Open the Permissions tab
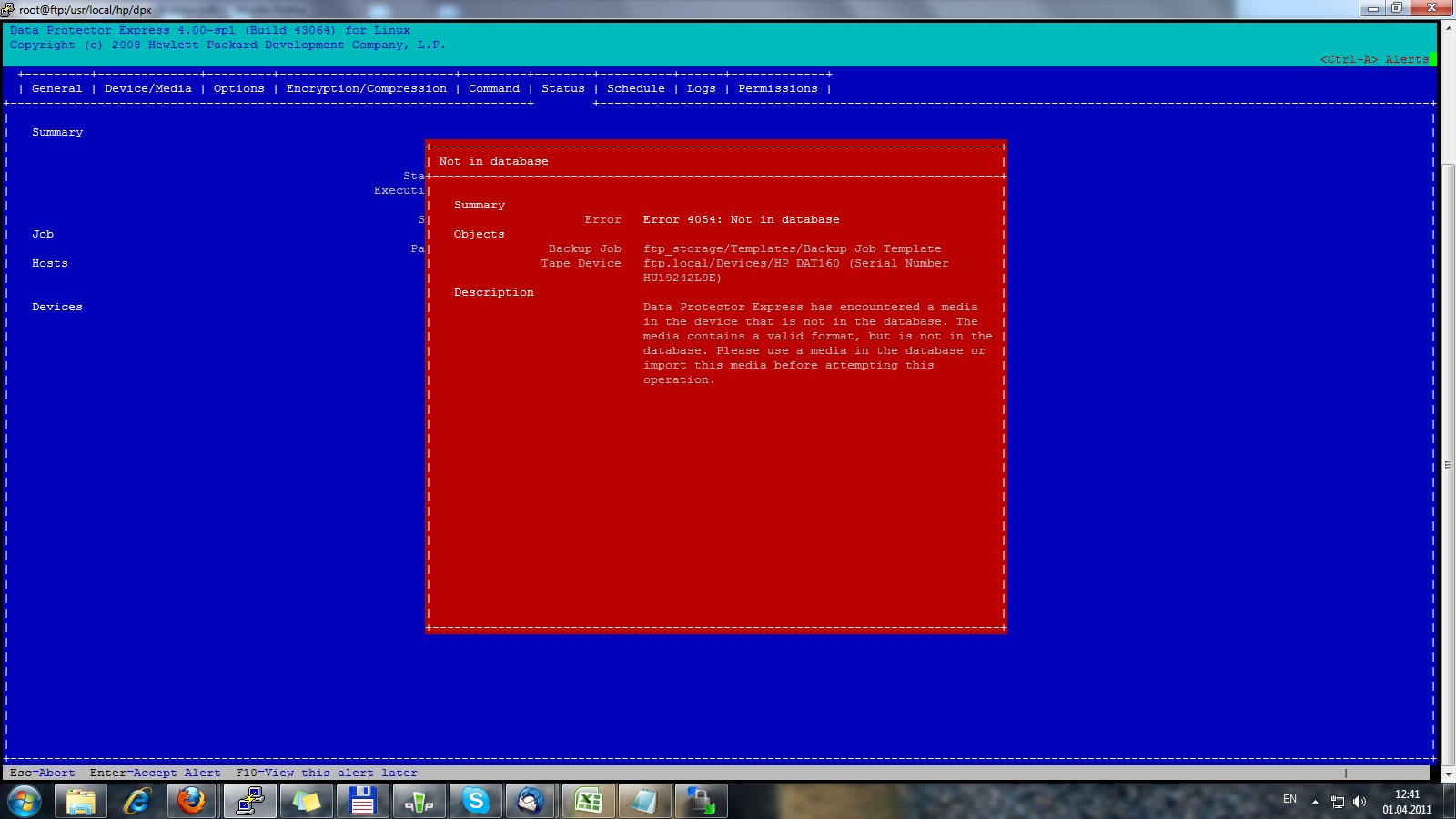1456x819 pixels. [x=778, y=88]
